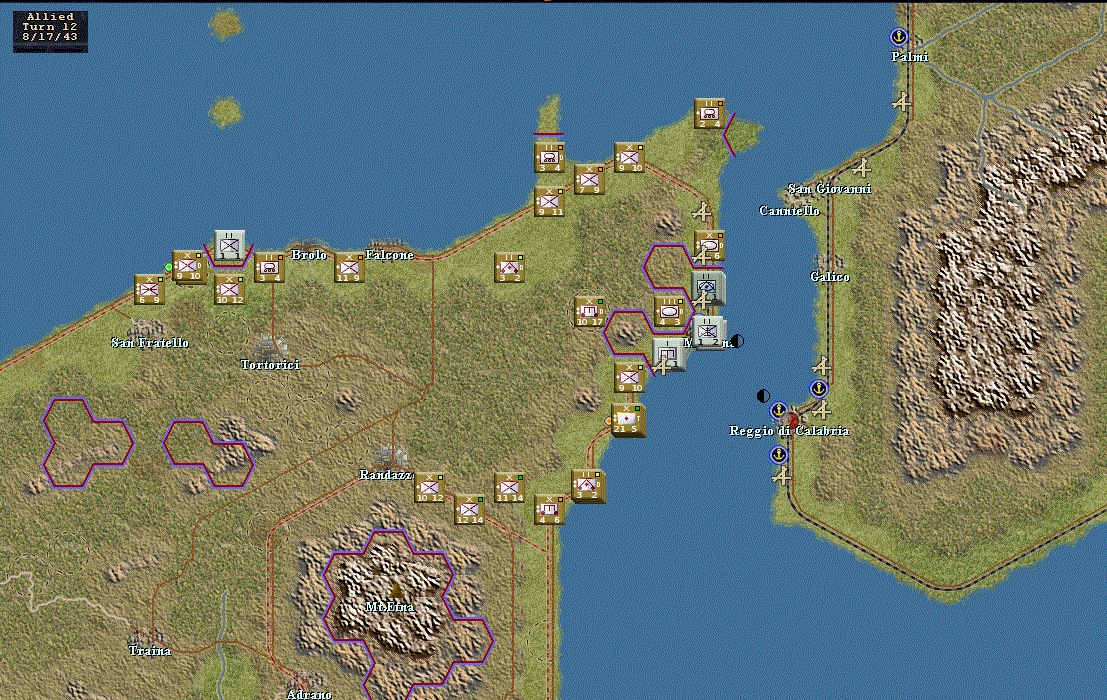Viewport: 1107px width, 700px height.
Task: Select the 9-10 infantry unit above the HQ
Action: click(629, 378)
